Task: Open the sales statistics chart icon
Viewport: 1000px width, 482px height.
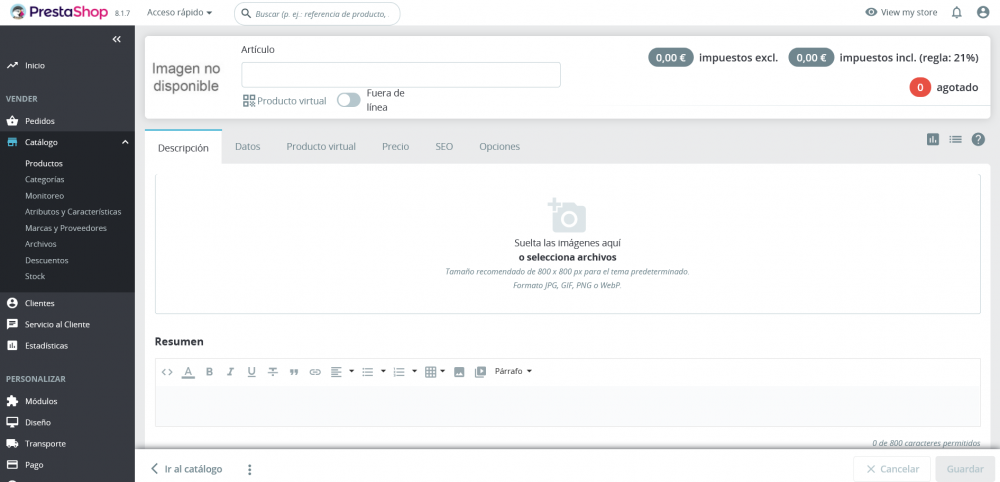Action: 933,139
